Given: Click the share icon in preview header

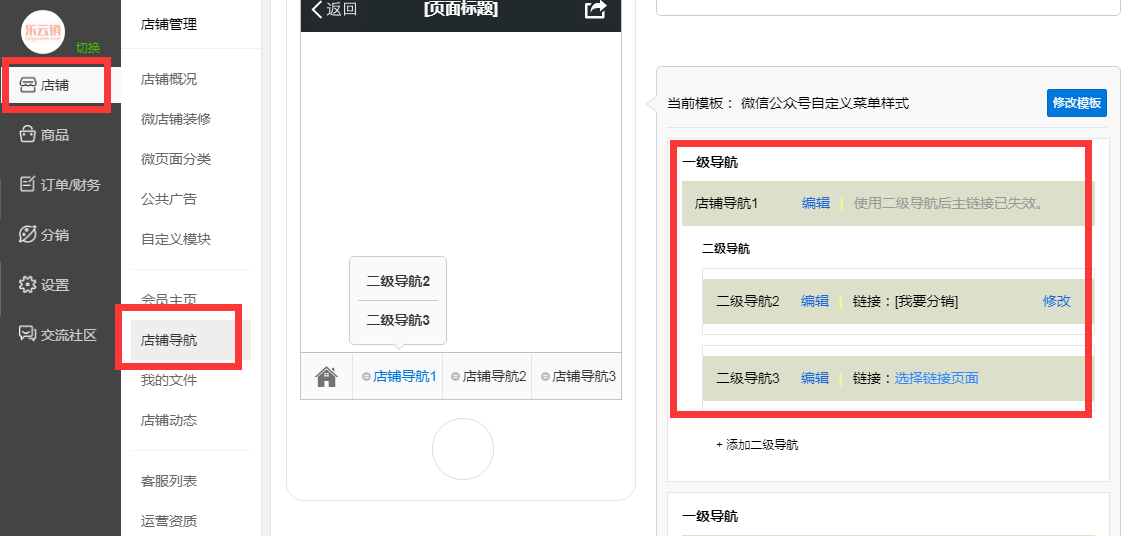Looking at the screenshot, I should [x=595, y=10].
